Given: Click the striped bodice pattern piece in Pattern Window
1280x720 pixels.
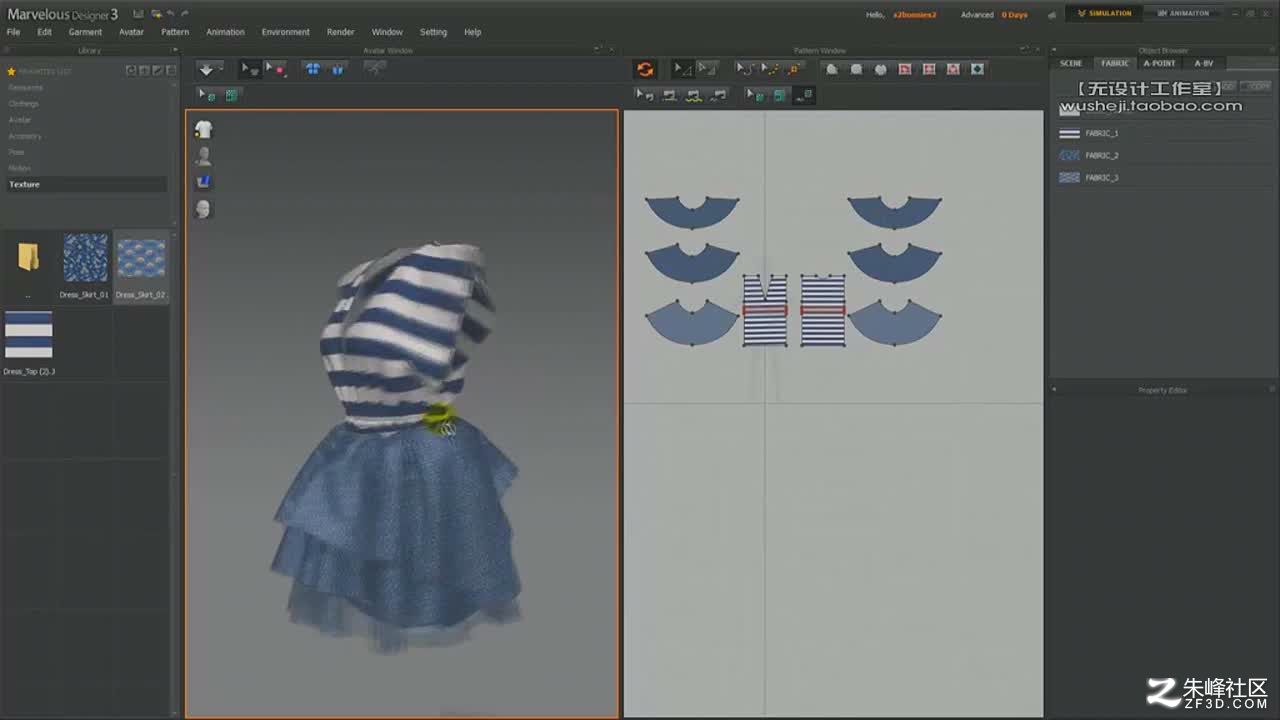Looking at the screenshot, I should pos(765,311).
